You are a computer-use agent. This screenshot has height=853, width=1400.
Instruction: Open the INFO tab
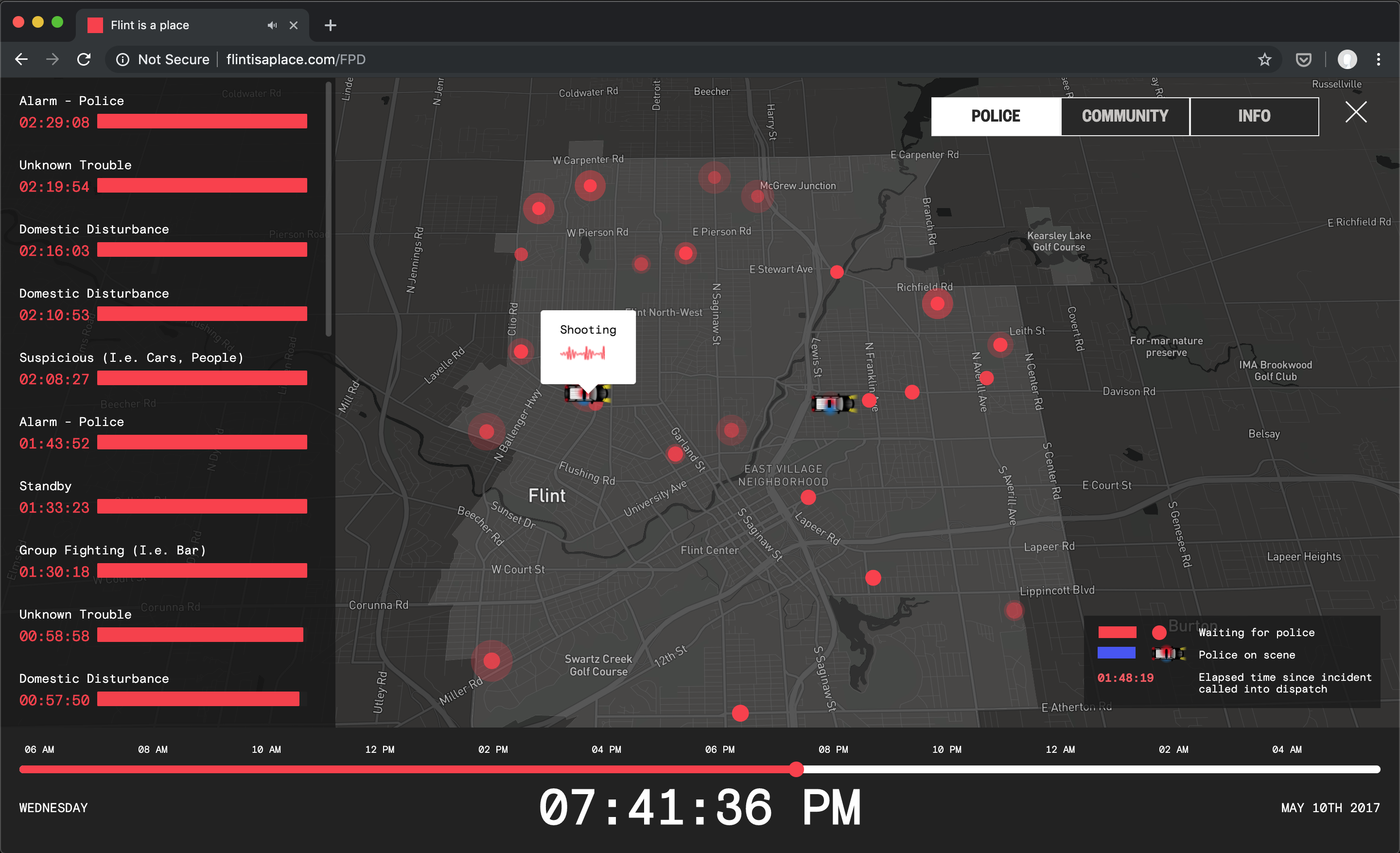(x=1254, y=117)
